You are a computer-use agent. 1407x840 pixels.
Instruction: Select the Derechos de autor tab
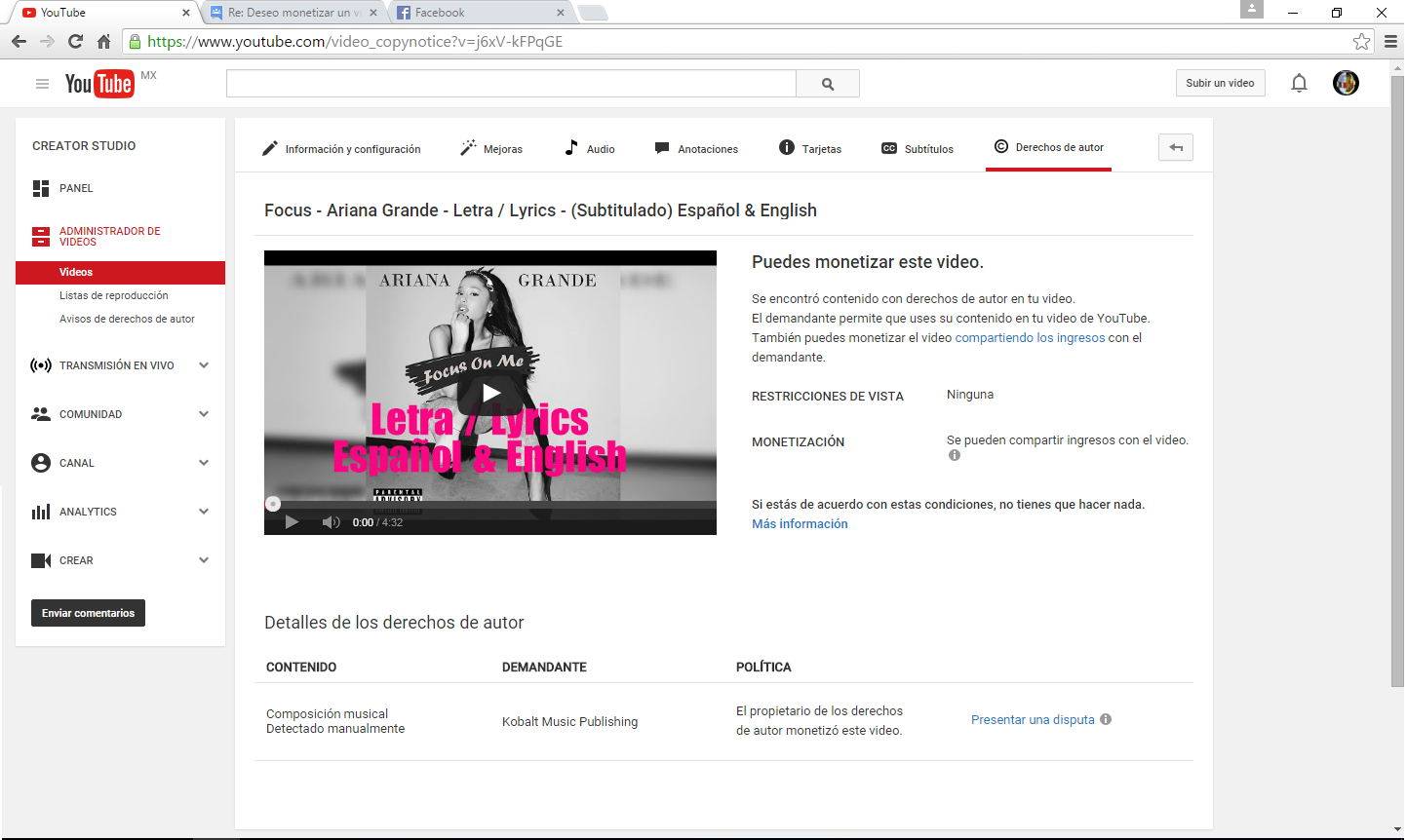(x=1049, y=147)
